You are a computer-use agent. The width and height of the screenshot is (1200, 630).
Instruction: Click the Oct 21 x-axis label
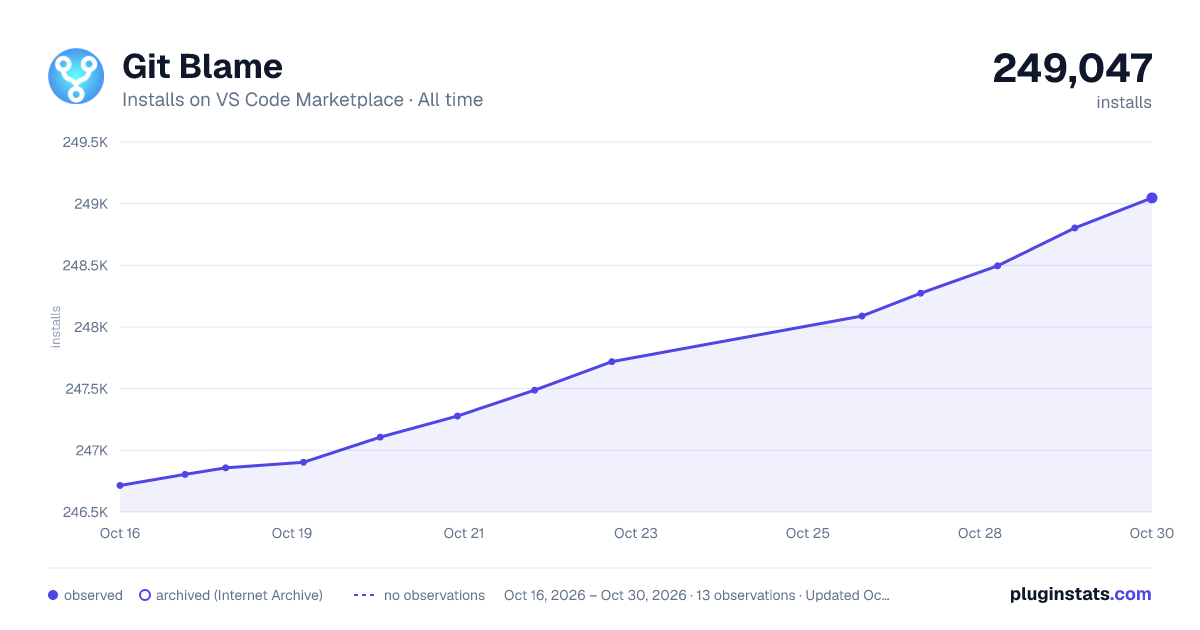coord(464,533)
